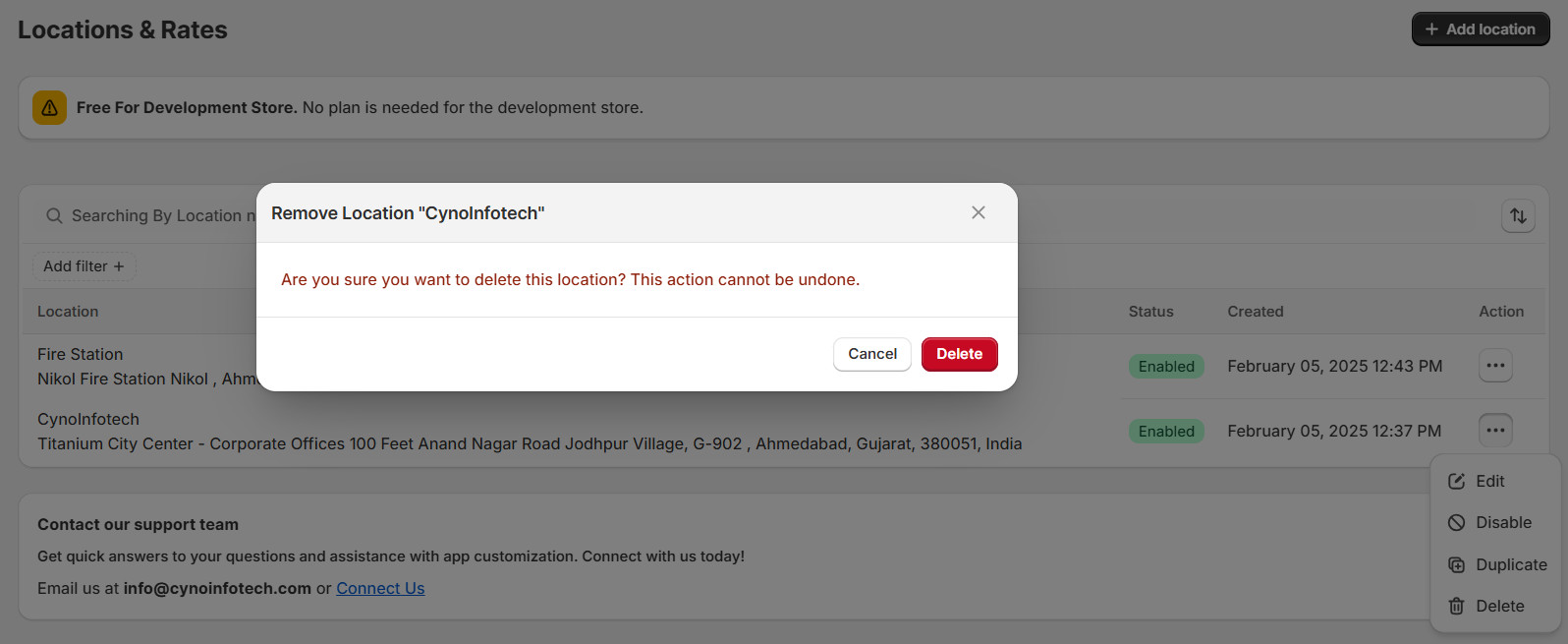Click the Enabled badge for Fire Station
The image size is (1568, 644).
point(1166,367)
